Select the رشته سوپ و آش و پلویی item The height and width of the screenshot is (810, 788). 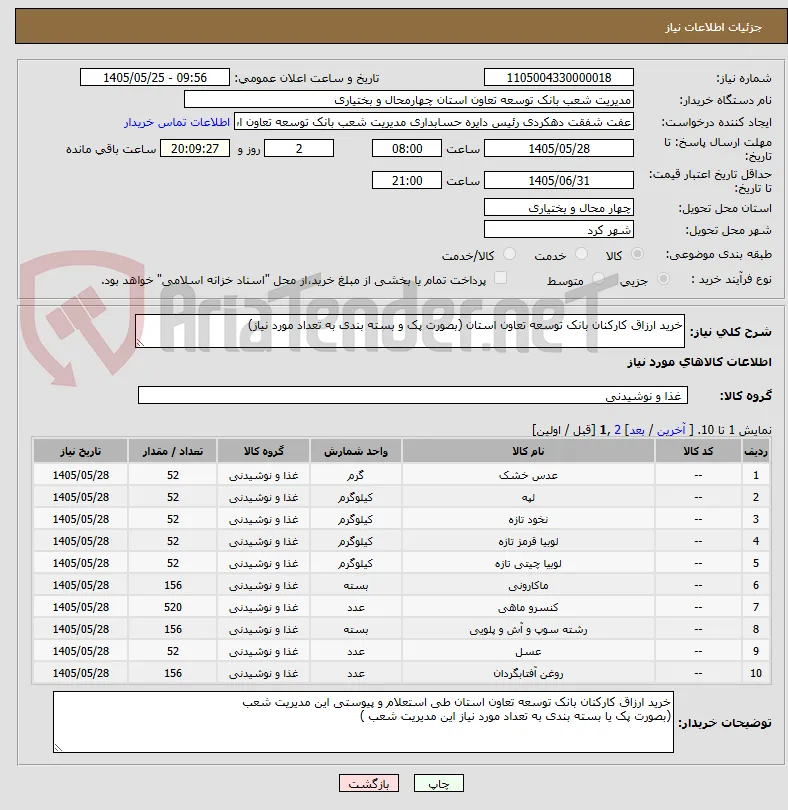click(528, 629)
